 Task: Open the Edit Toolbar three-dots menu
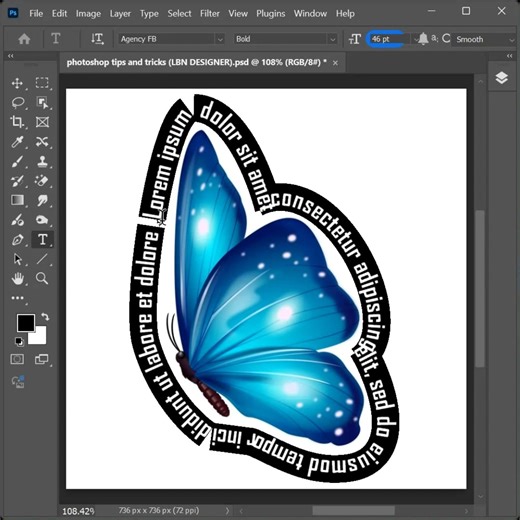tap(17, 298)
